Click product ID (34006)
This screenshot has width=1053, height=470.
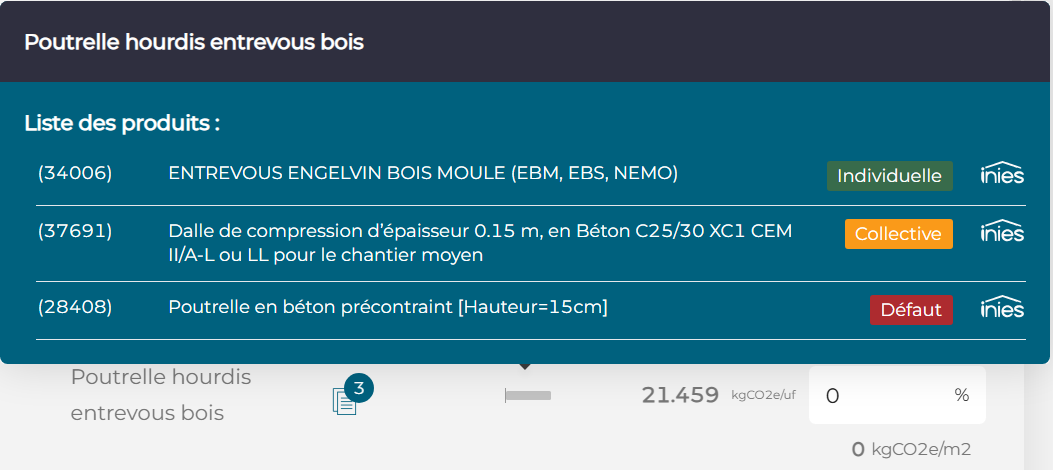(75, 174)
